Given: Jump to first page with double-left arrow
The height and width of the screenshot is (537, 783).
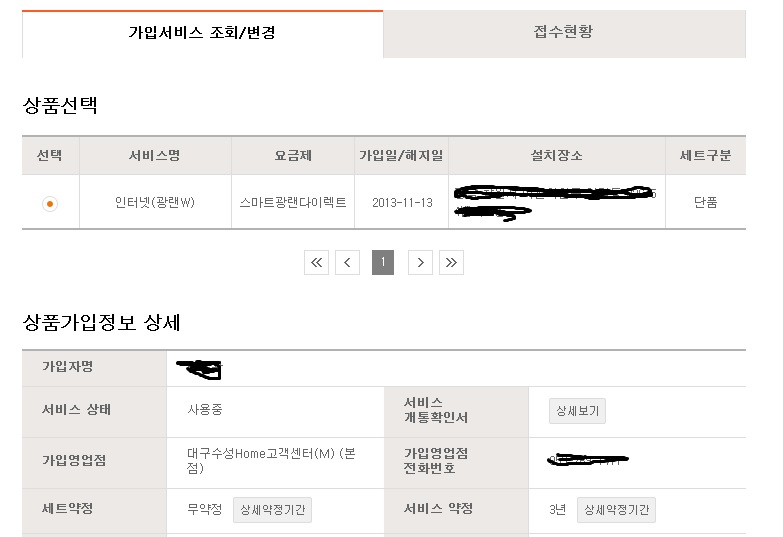Looking at the screenshot, I should 316,263.
